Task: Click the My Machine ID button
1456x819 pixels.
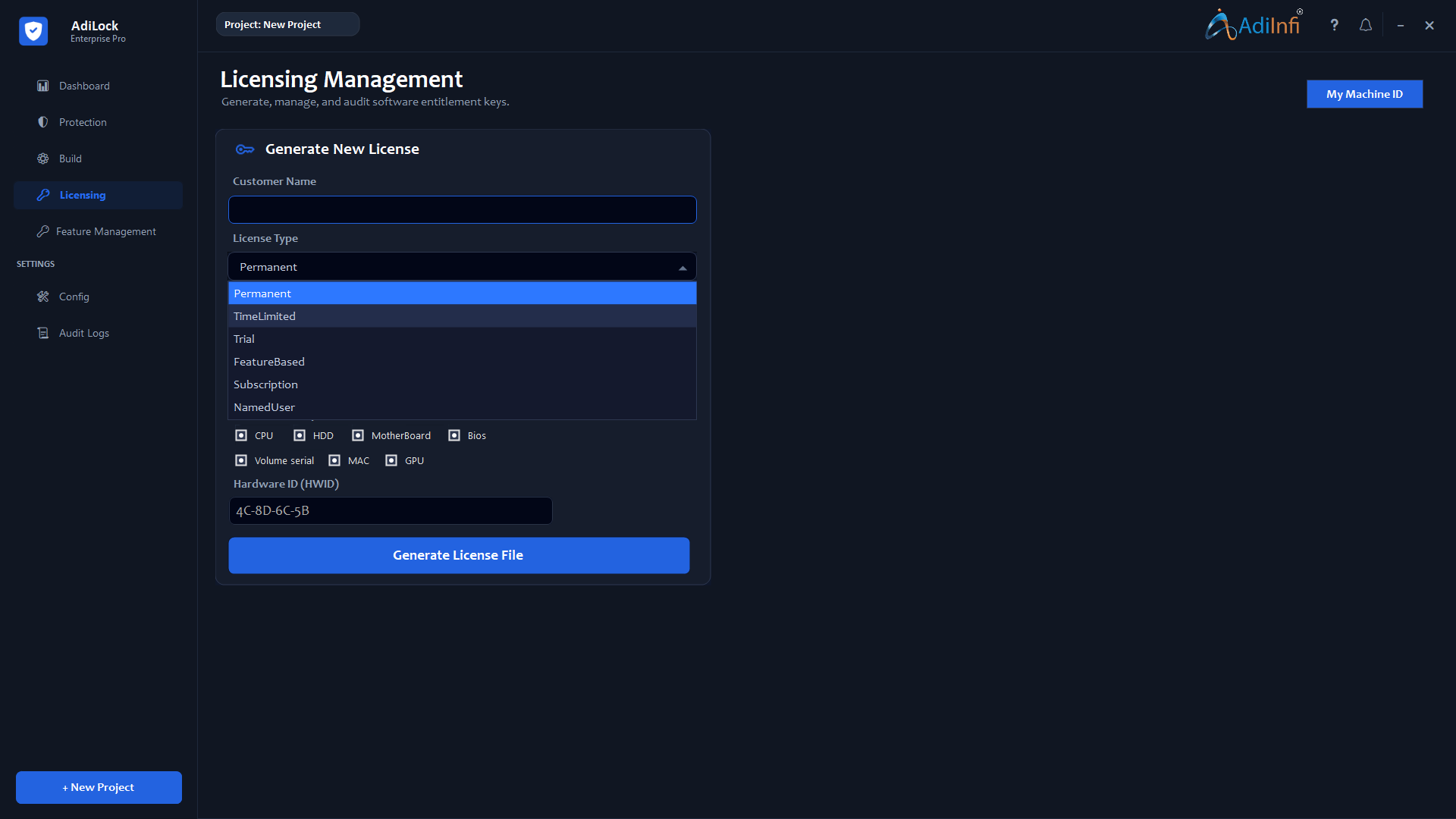Action: click(1364, 94)
